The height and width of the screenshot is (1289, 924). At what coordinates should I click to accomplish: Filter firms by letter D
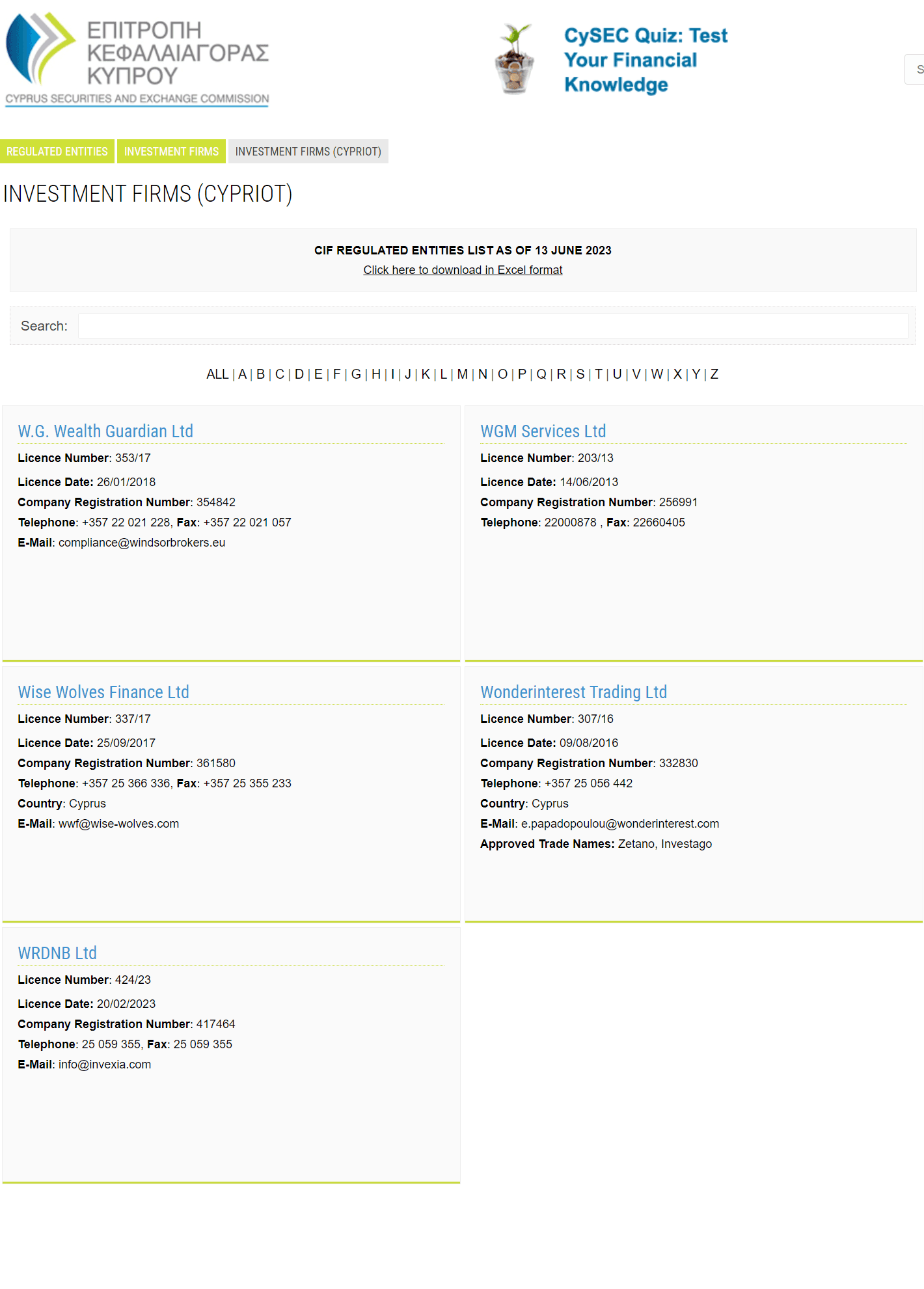tap(299, 374)
